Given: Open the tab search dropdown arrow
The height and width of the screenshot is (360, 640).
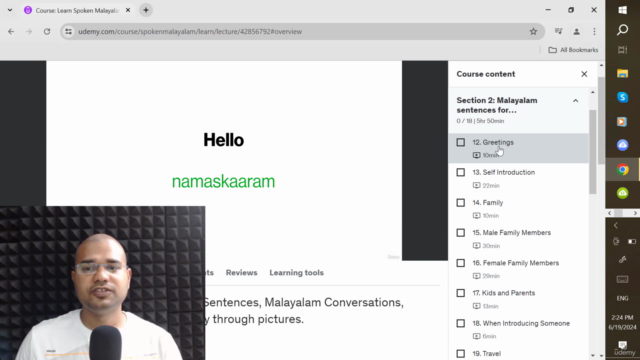Looking at the screenshot, I should click(x=10, y=10).
